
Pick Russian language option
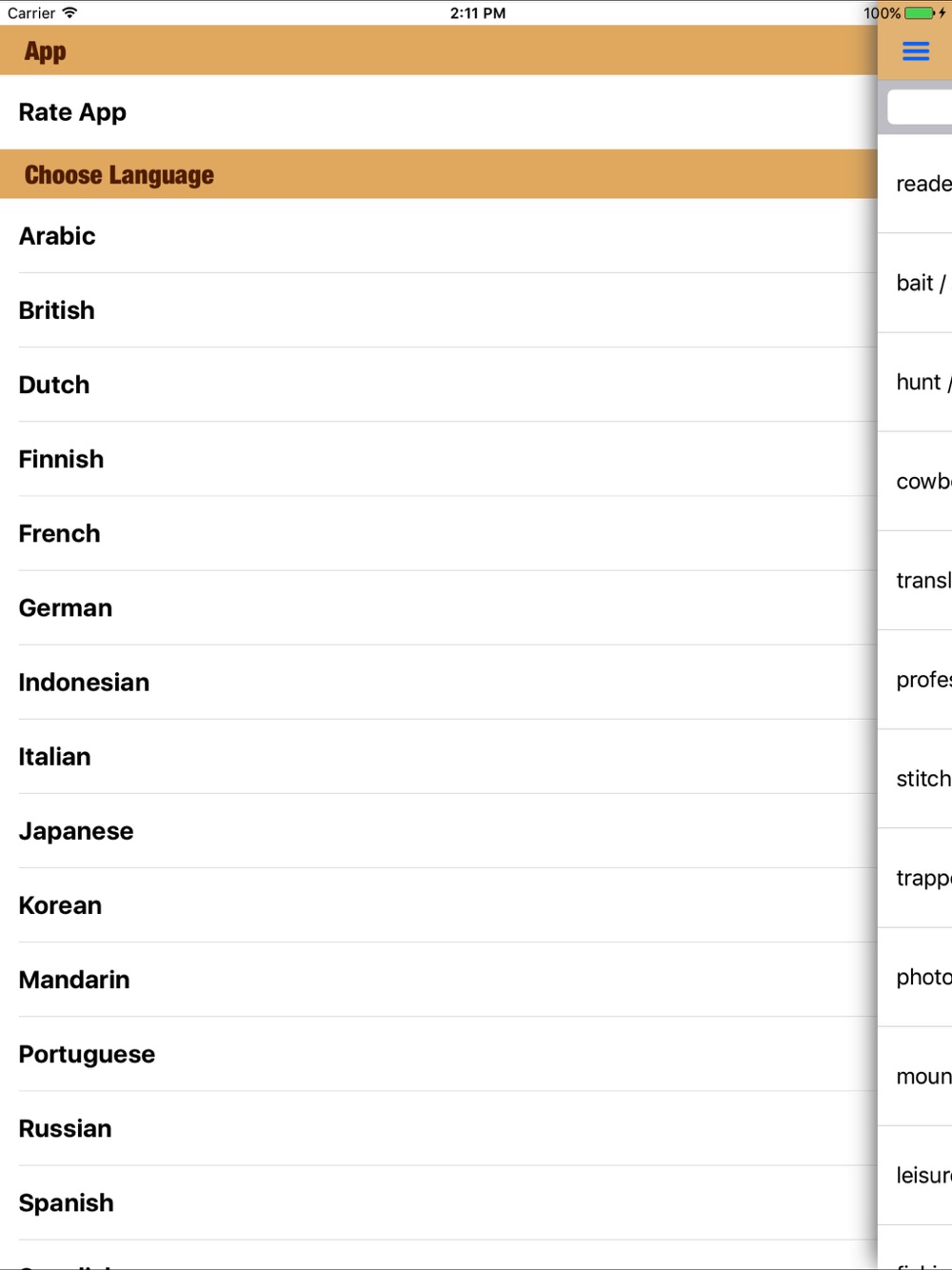pos(438,1128)
